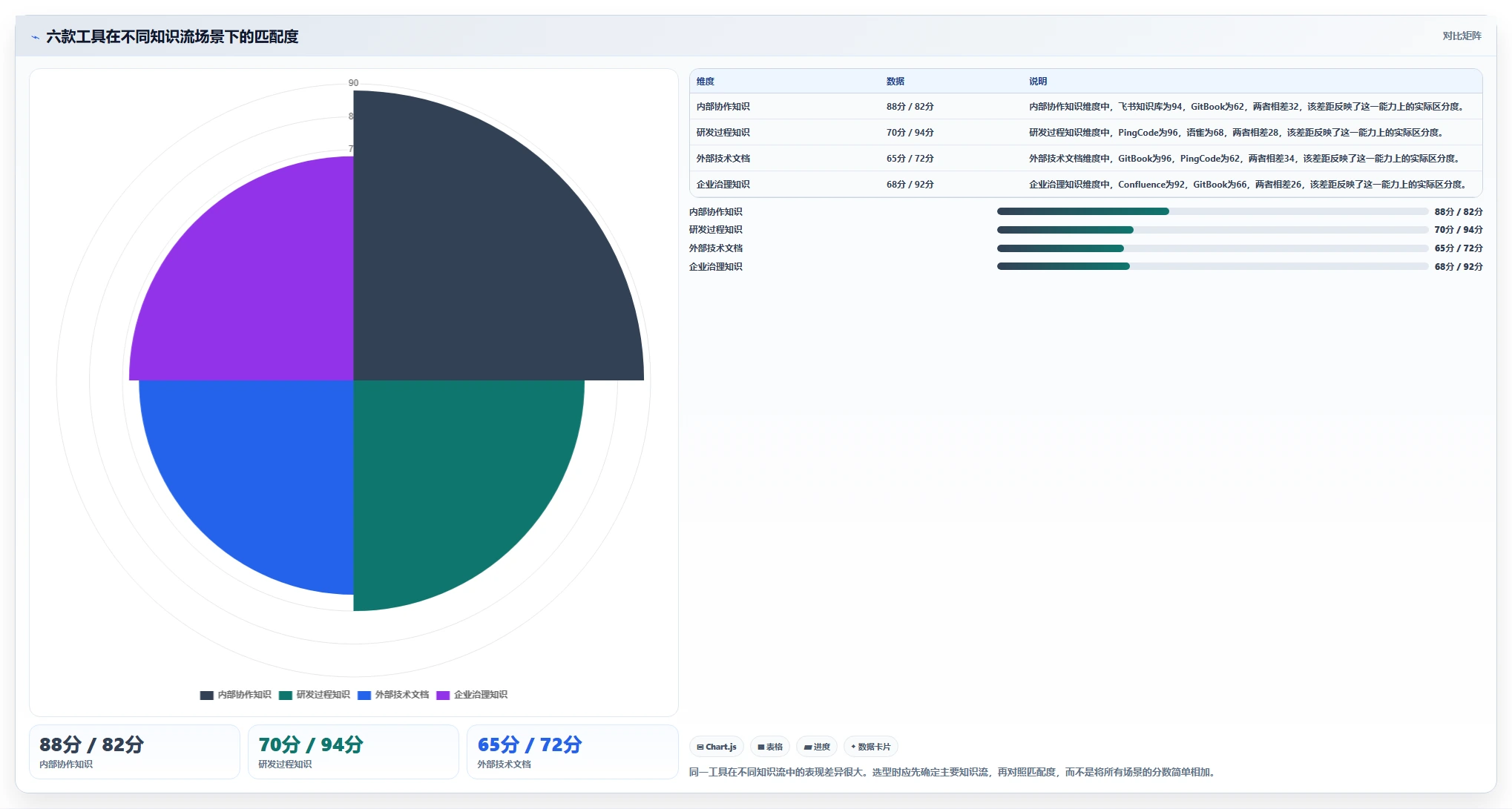This screenshot has height=809, width=1512.
Task: Click 外部技术文档 label beside progress bar
Action: pos(716,248)
